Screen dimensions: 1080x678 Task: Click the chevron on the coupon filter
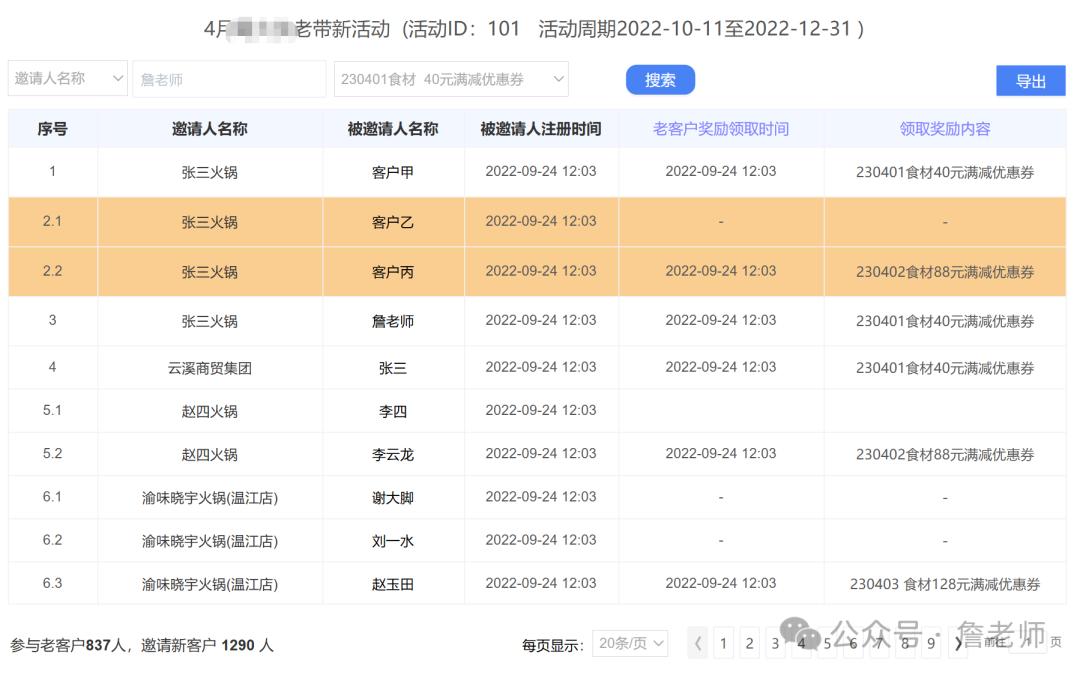[x=556, y=78]
